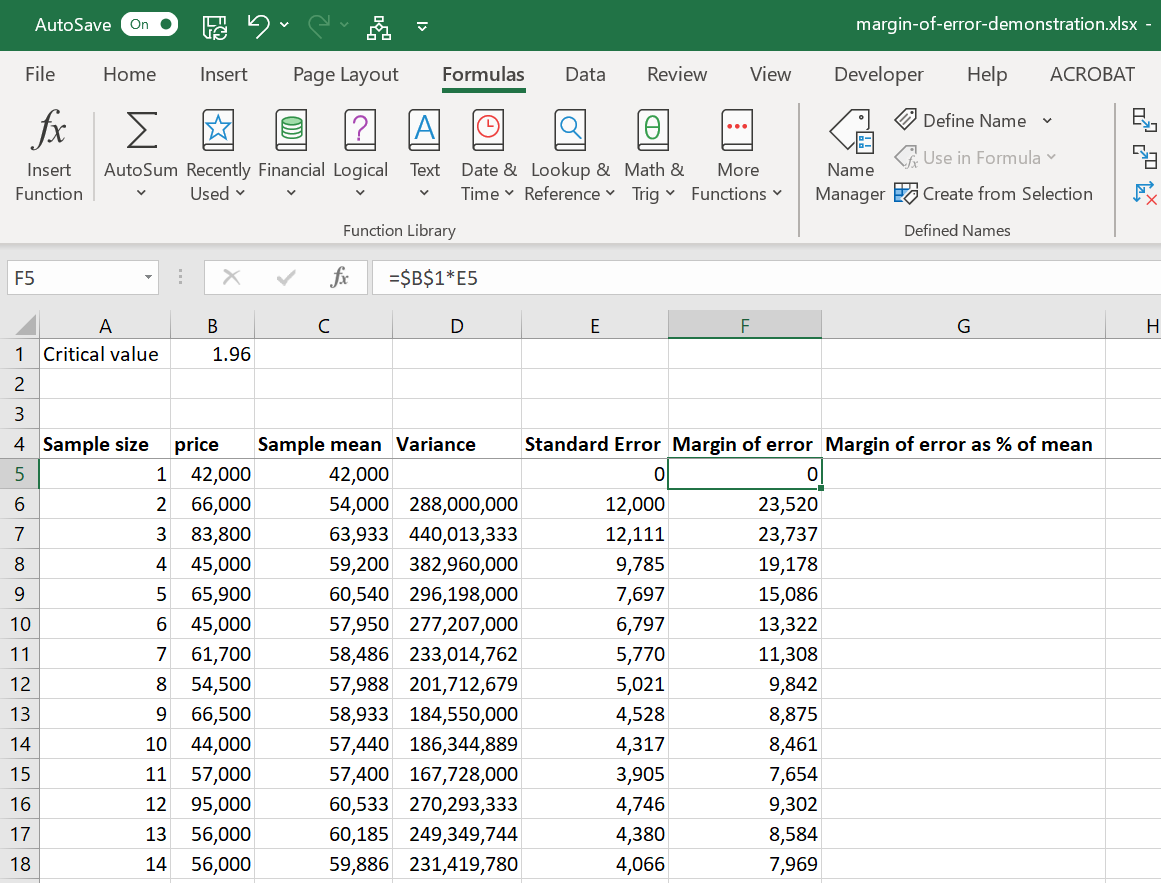This screenshot has width=1161, height=883.
Task: Click Create from Selection
Action: coord(994,194)
